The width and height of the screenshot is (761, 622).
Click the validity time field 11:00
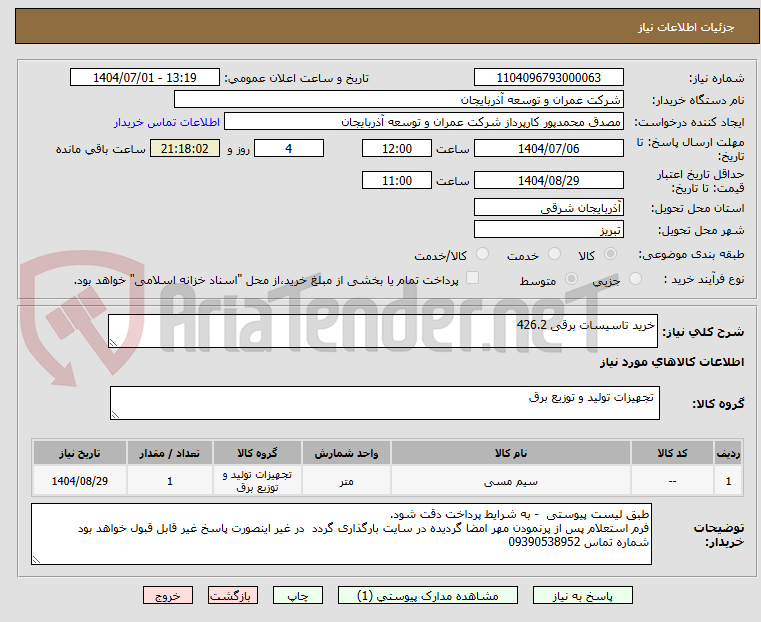tap(397, 180)
